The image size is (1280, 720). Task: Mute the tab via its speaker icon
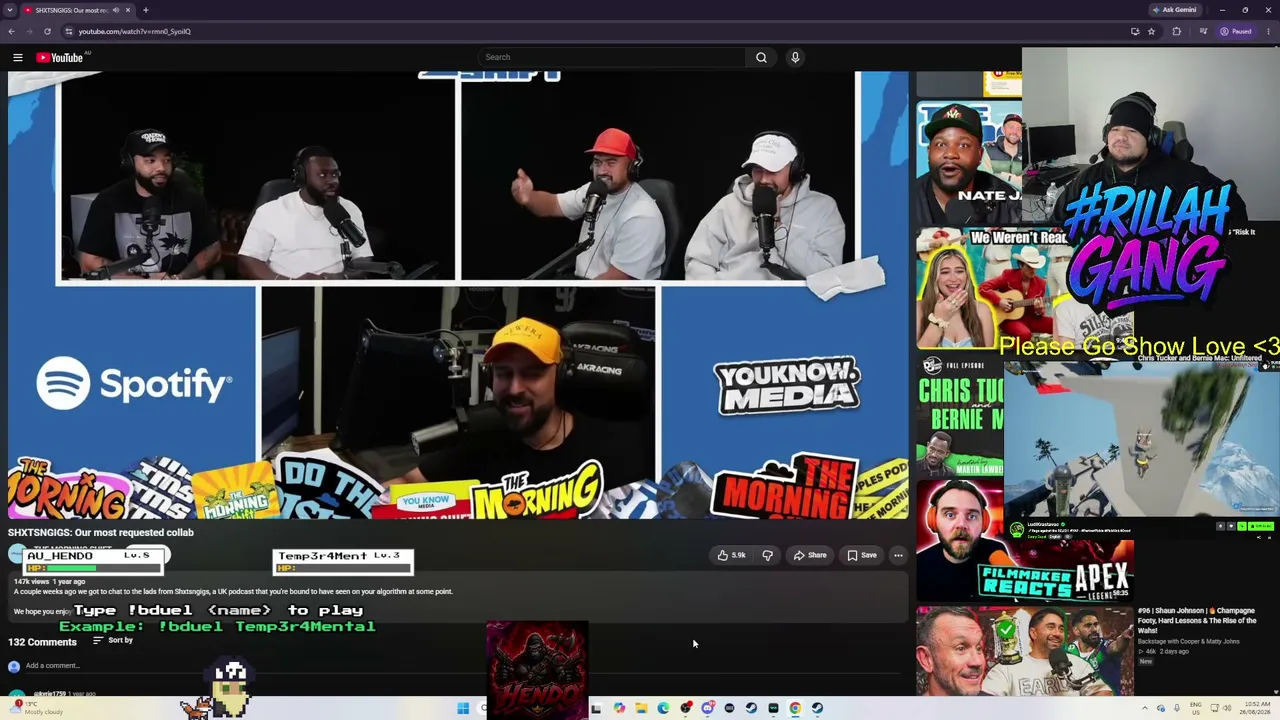pyautogui.click(x=115, y=10)
